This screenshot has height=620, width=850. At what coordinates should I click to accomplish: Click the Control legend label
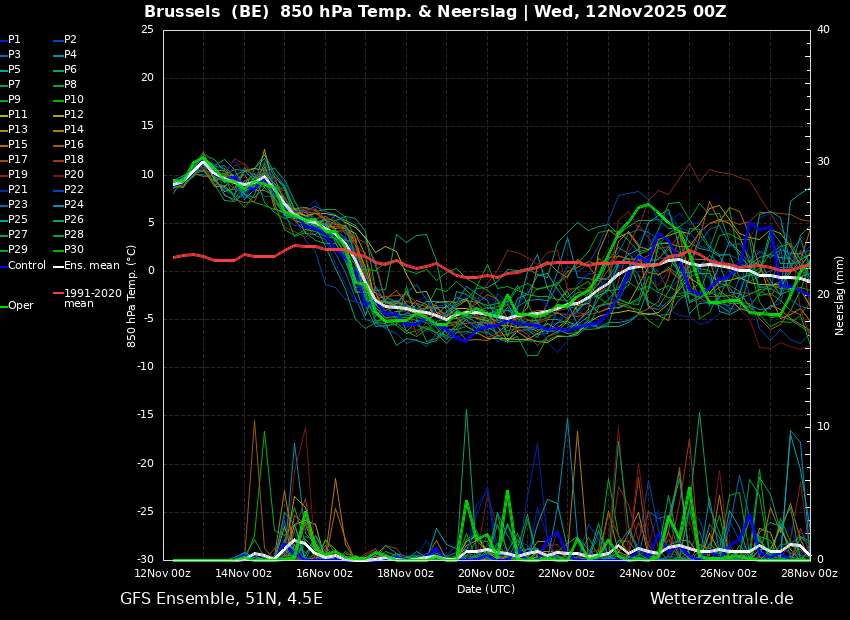tap(27, 266)
